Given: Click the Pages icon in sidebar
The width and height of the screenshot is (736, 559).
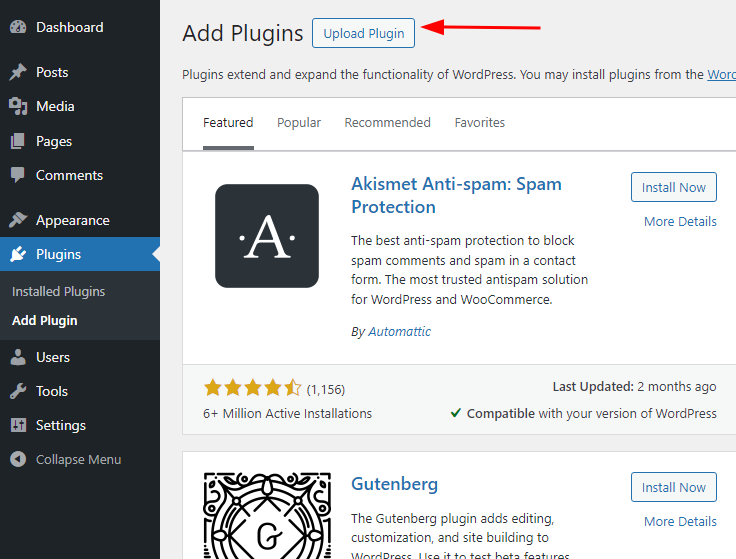Looking at the screenshot, I should [18, 142].
